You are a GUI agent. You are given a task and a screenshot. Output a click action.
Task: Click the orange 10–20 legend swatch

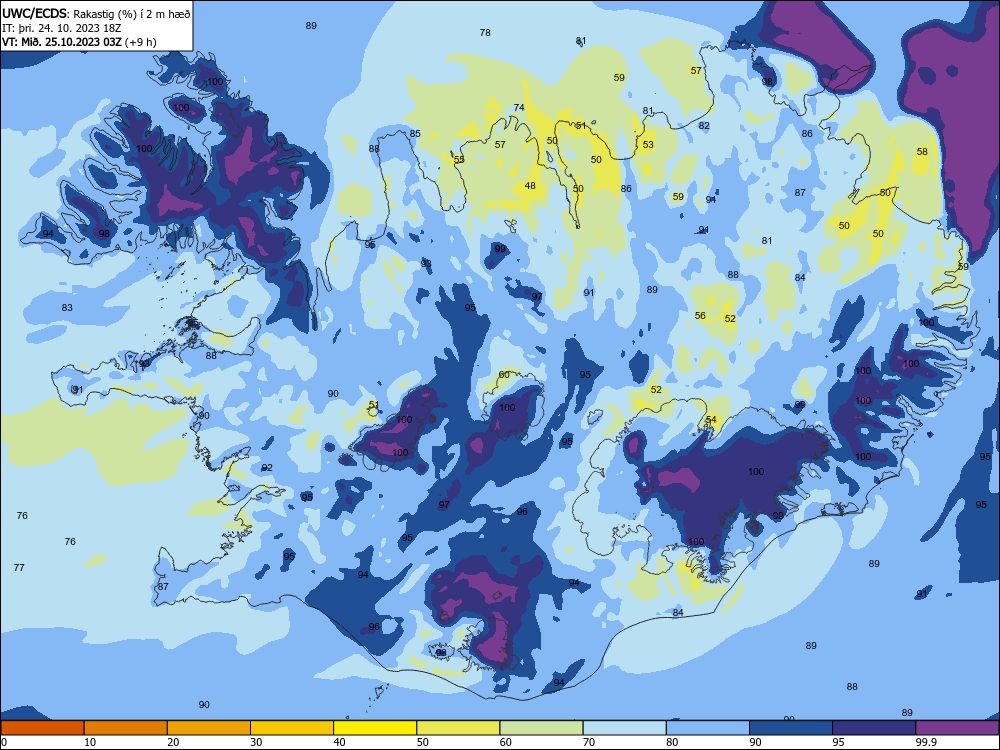pyautogui.click(x=126, y=728)
